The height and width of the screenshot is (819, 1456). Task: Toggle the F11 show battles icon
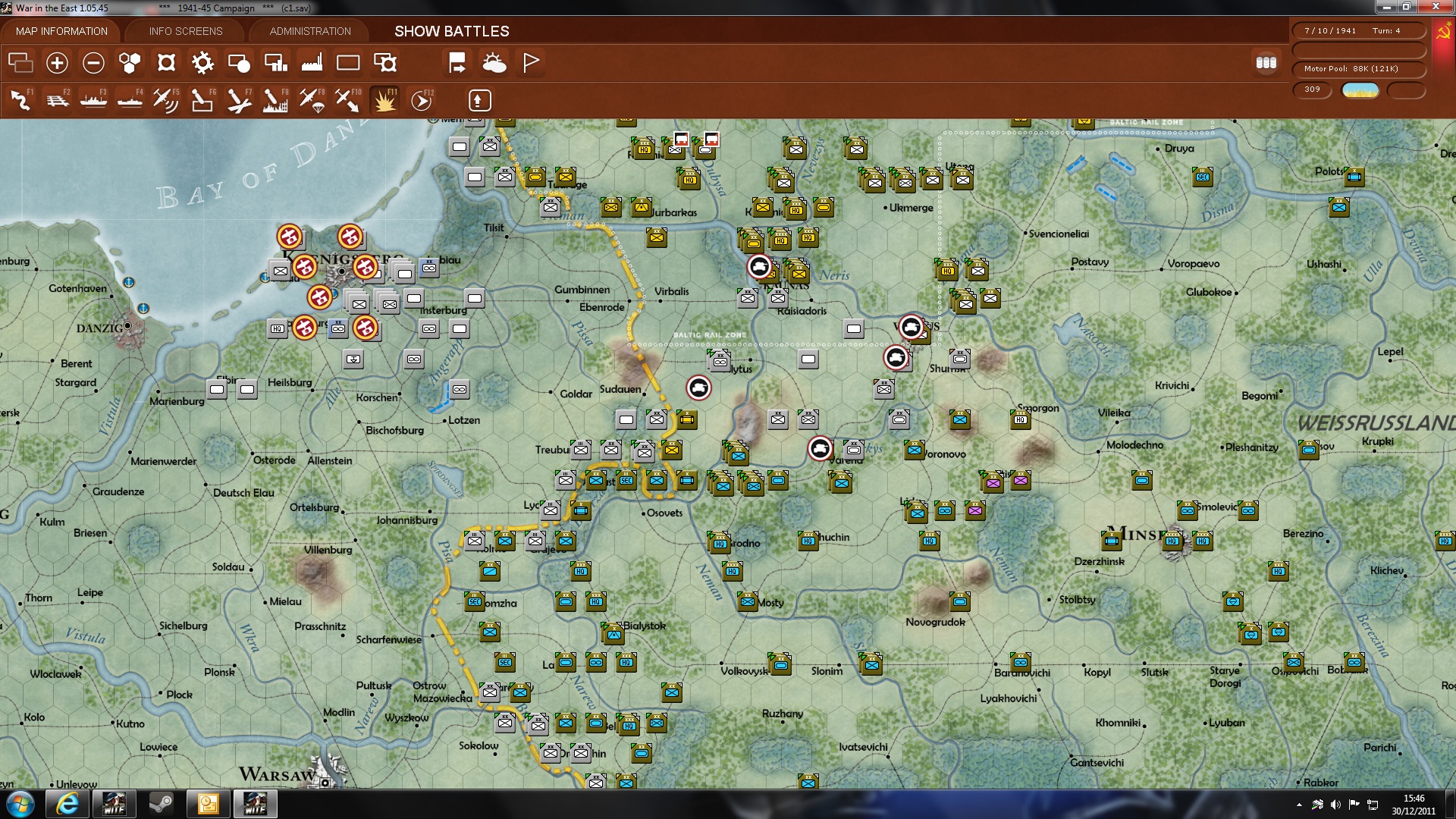point(384,100)
